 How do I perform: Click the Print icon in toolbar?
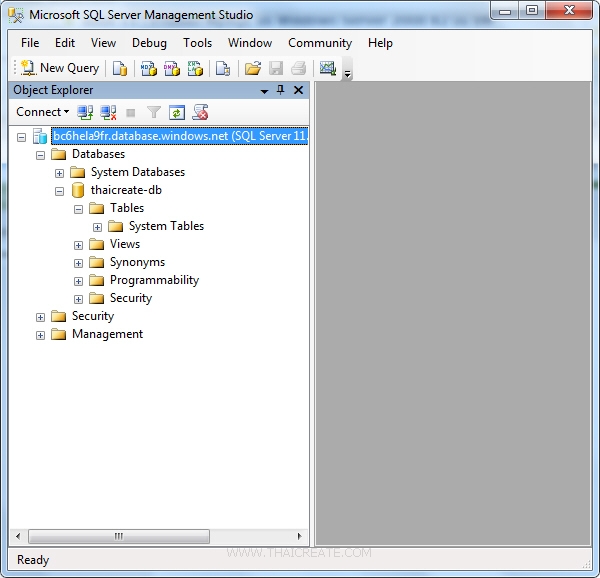298,69
